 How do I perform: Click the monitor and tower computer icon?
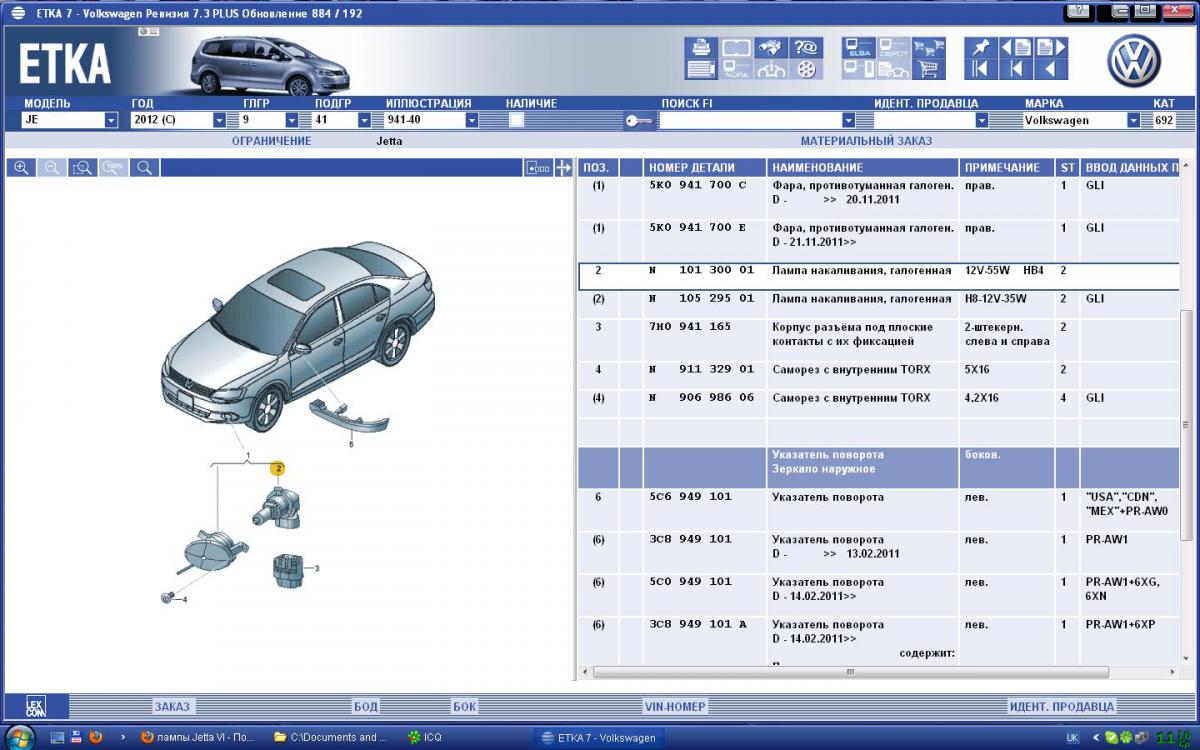pyautogui.click(x=859, y=70)
